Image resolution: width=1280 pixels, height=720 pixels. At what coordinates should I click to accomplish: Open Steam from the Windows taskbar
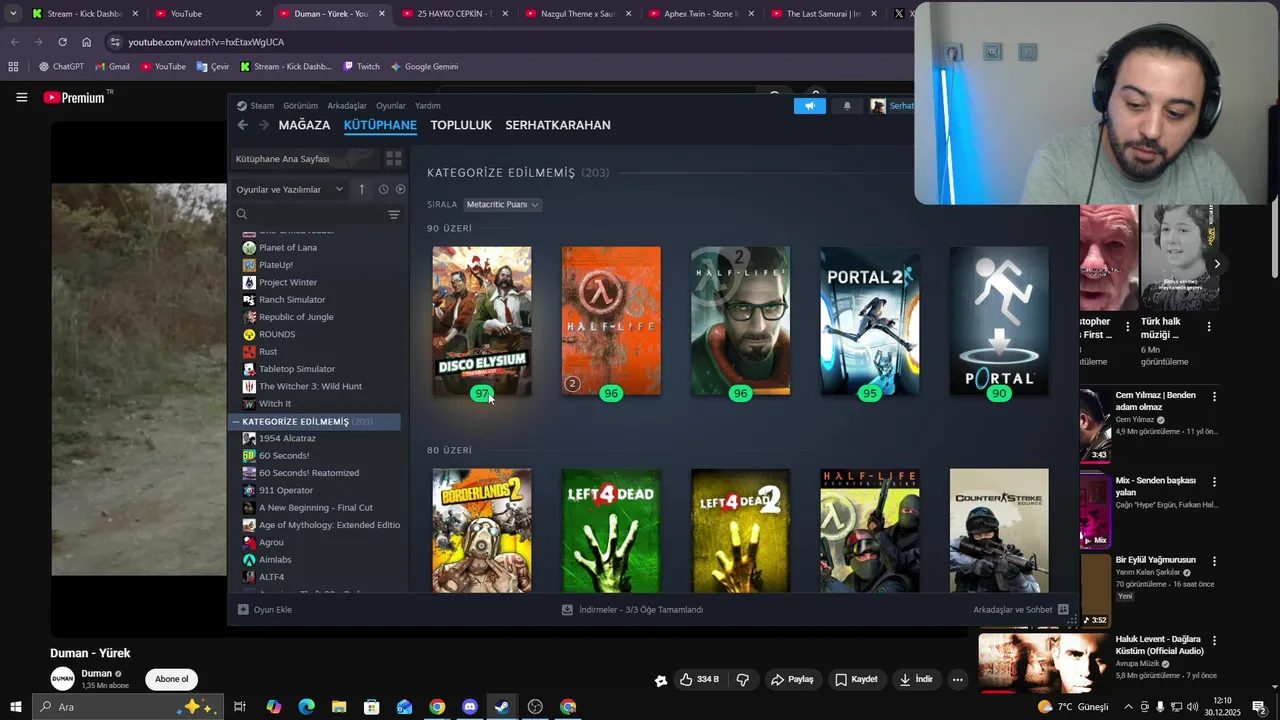point(502,707)
